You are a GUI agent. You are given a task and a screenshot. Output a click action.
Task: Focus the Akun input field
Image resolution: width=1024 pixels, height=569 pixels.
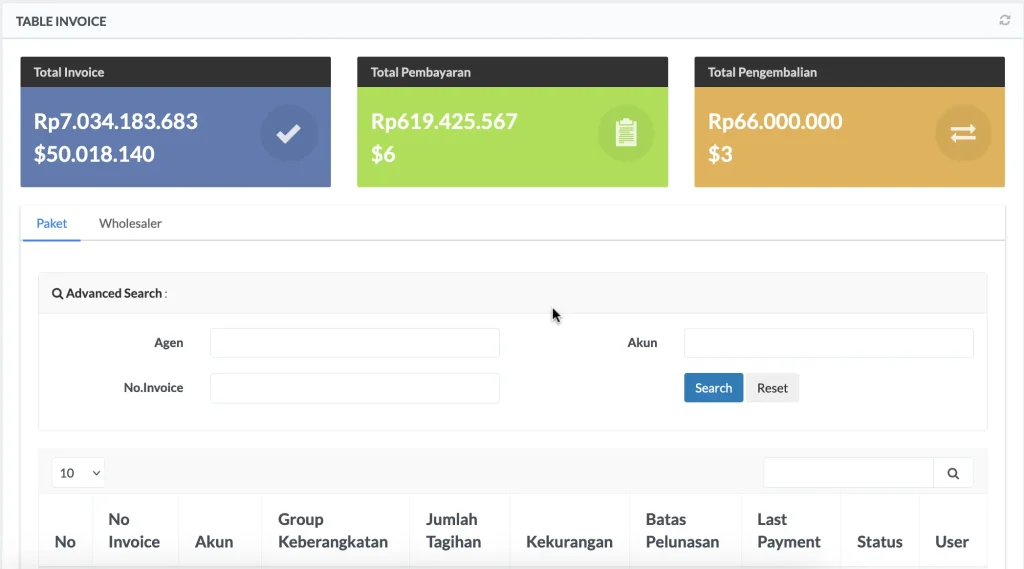[828, 343]
